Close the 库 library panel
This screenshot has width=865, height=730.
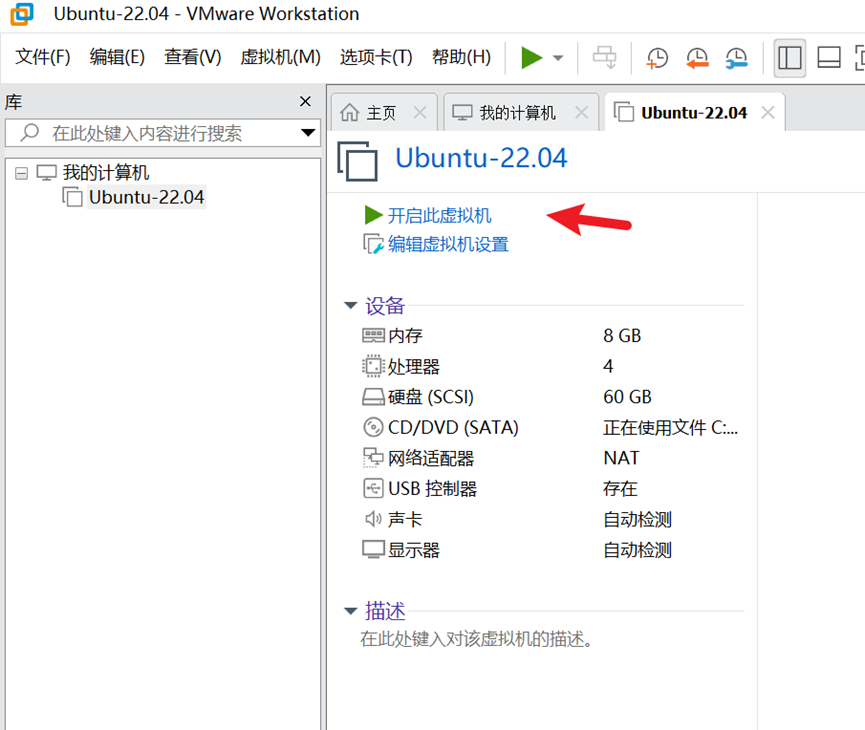point(305,102)
